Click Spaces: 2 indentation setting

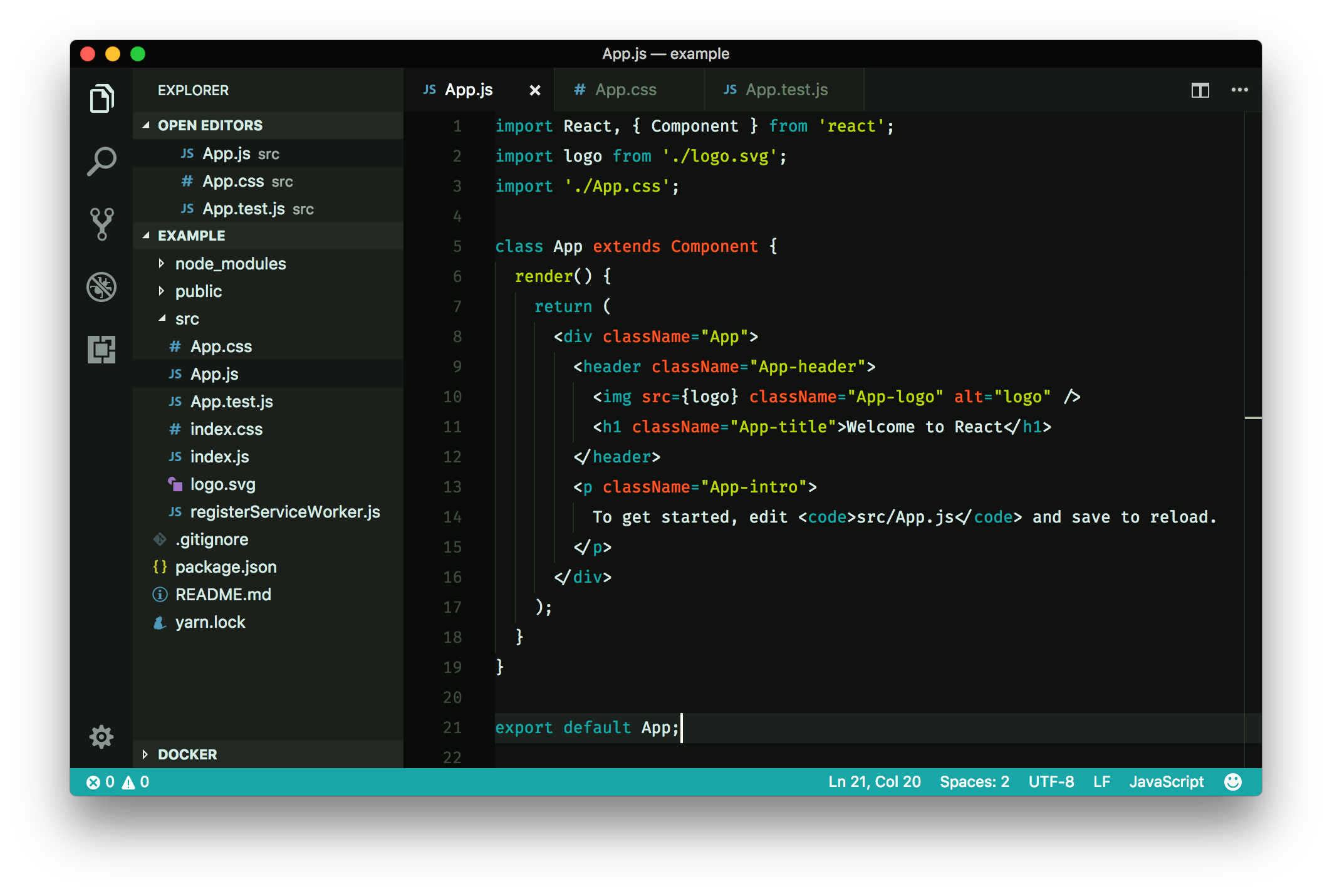974,782
